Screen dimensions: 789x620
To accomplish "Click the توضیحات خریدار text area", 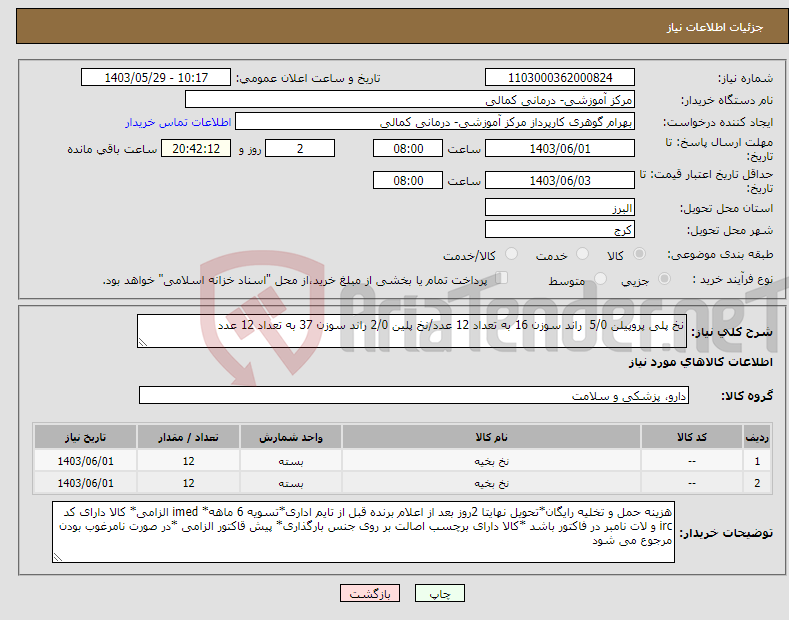I will click(363, 532).
